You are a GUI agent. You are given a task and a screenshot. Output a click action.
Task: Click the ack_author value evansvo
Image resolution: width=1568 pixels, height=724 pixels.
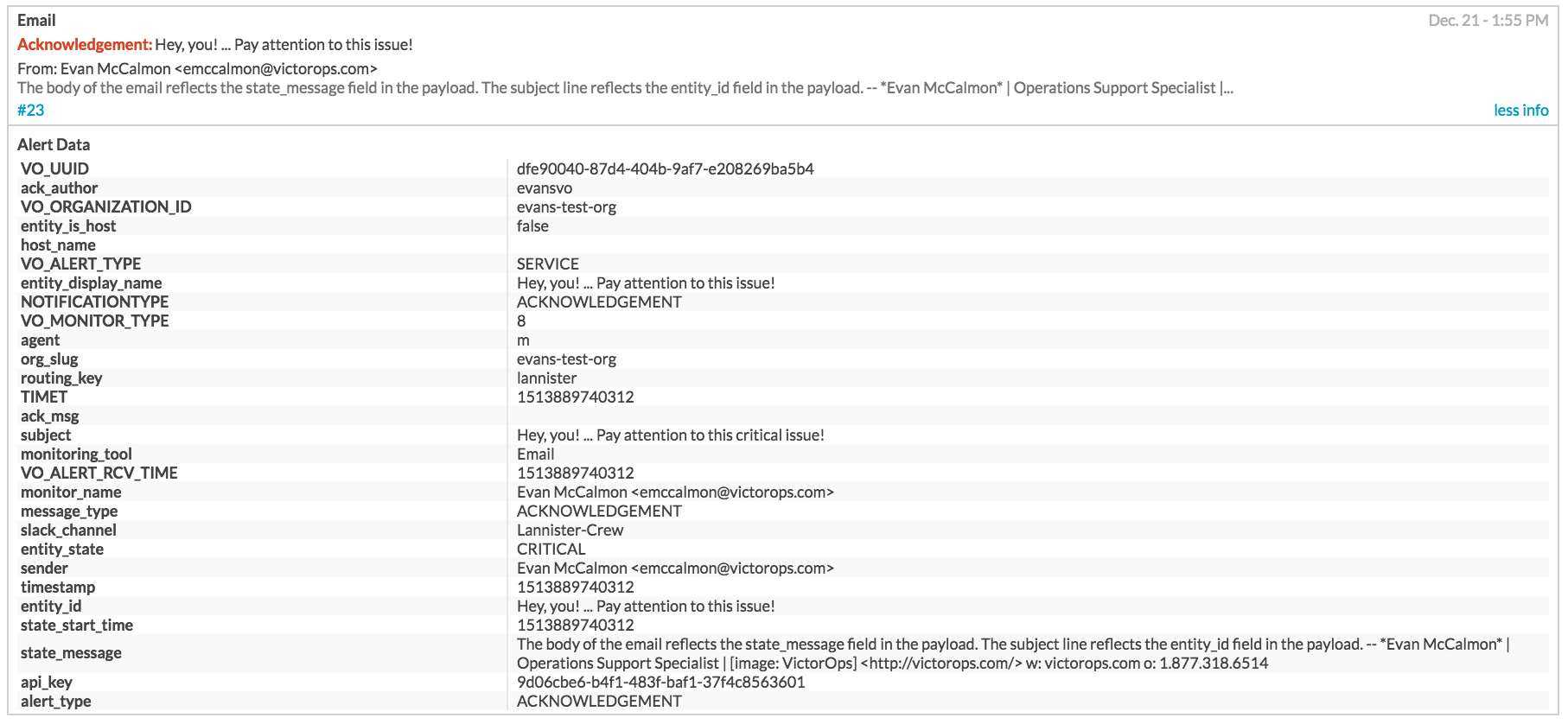(545, 187)
